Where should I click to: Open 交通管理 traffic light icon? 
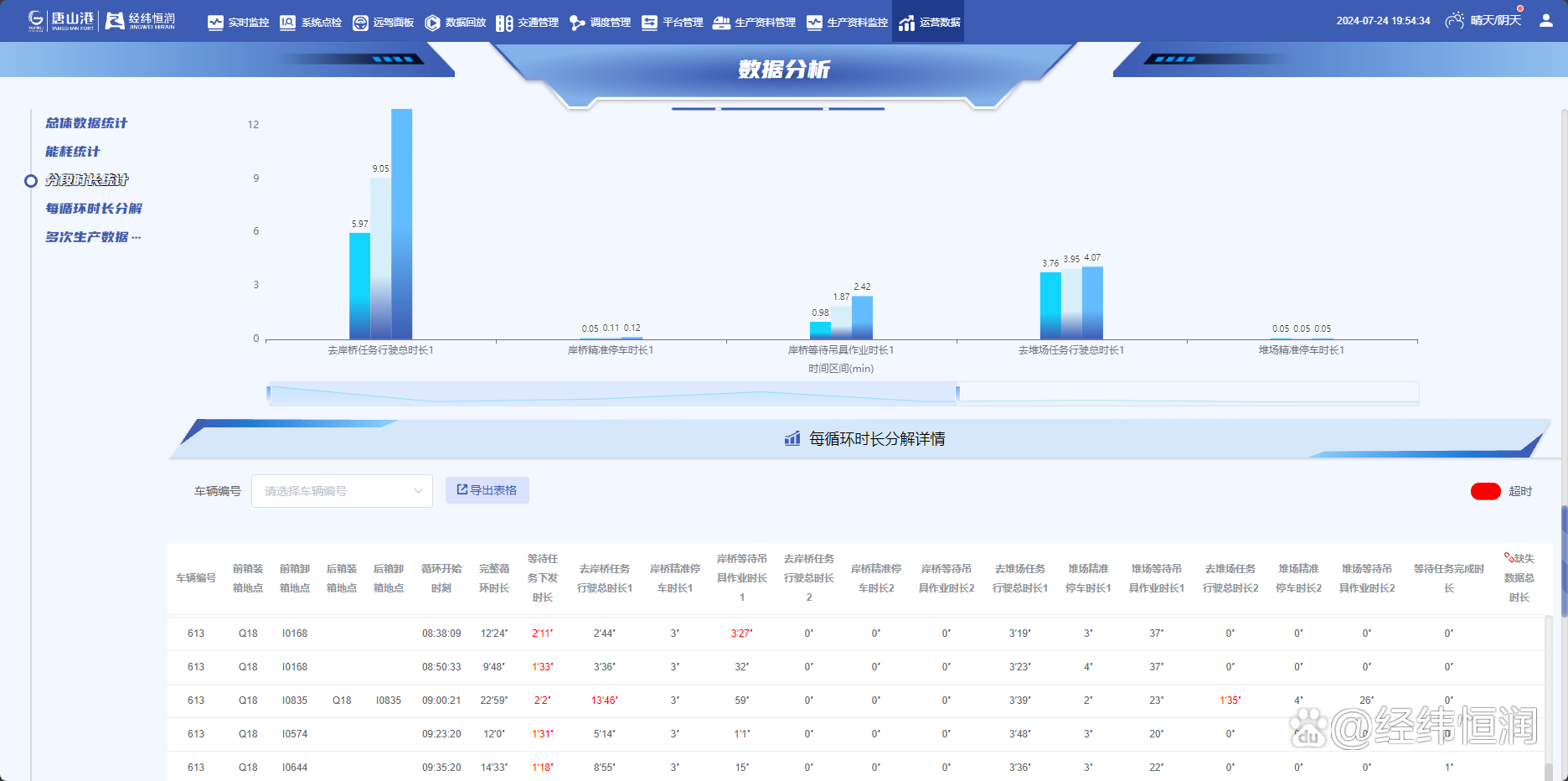click(504, 23)
